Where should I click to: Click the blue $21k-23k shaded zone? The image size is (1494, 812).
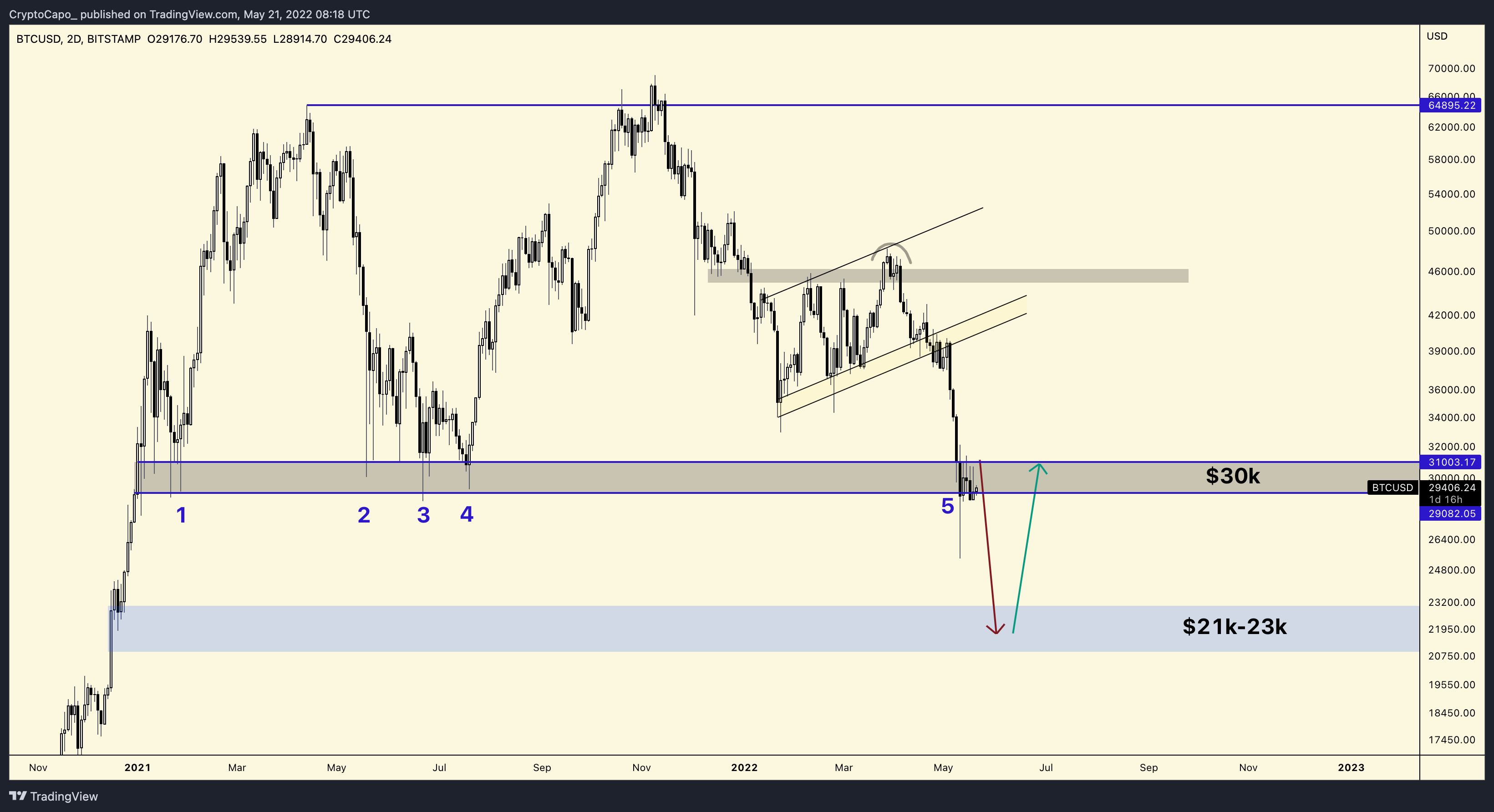coord(580,629)
